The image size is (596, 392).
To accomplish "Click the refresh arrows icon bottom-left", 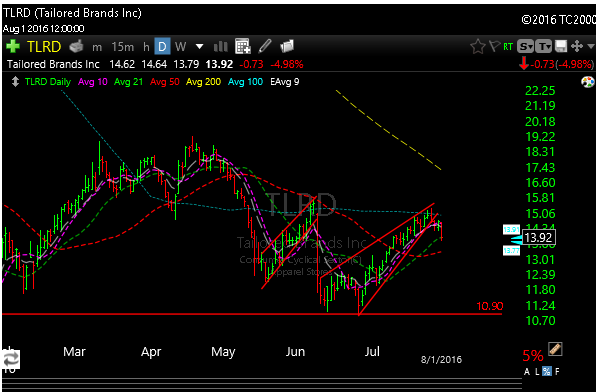I will click(11, 359).
